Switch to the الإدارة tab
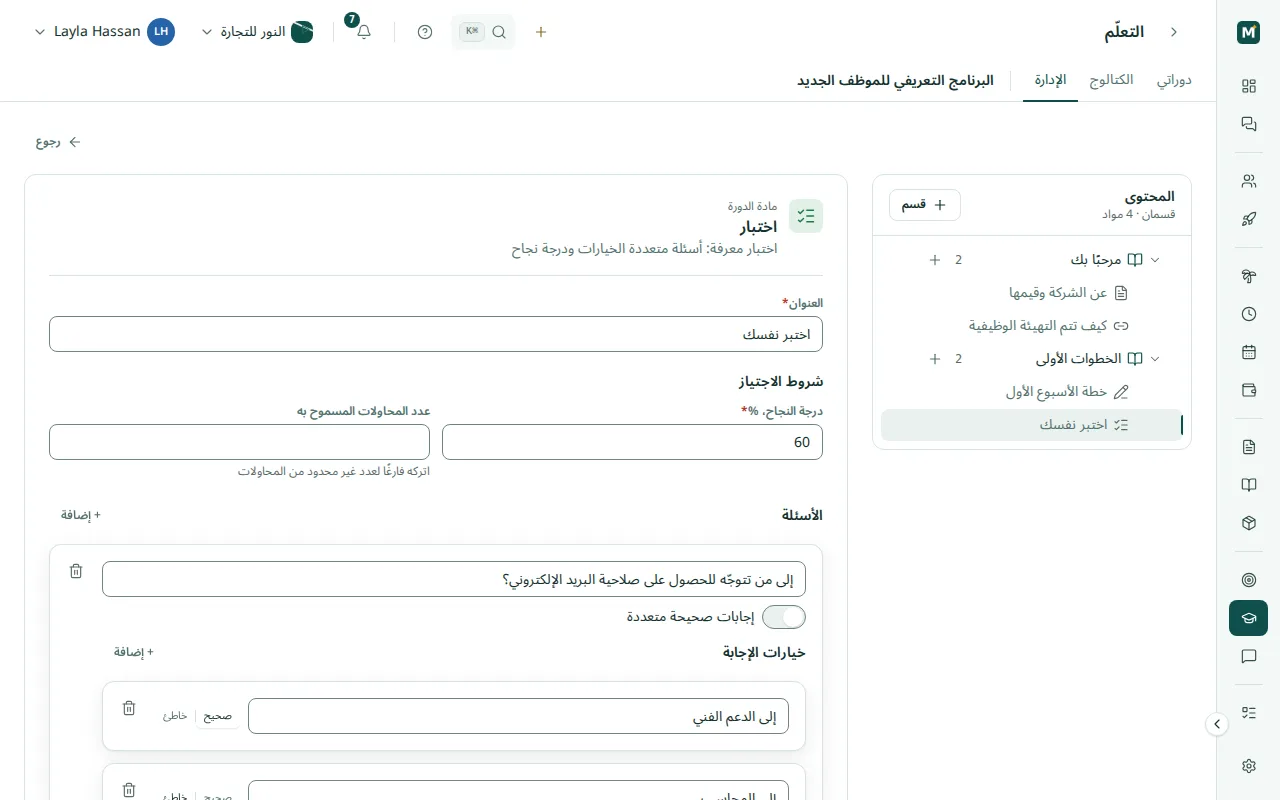The width and height of the screenshot is (1280, 800). 1050,80
